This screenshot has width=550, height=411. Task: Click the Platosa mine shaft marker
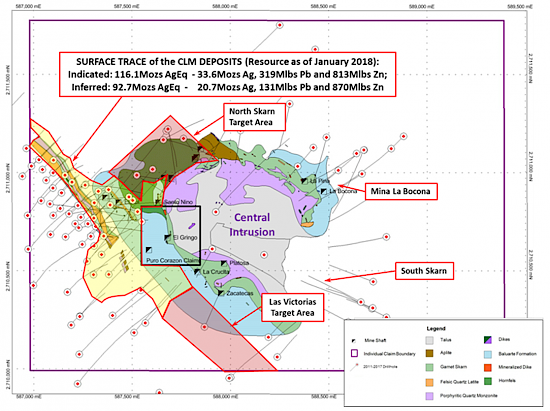[224, 263]
